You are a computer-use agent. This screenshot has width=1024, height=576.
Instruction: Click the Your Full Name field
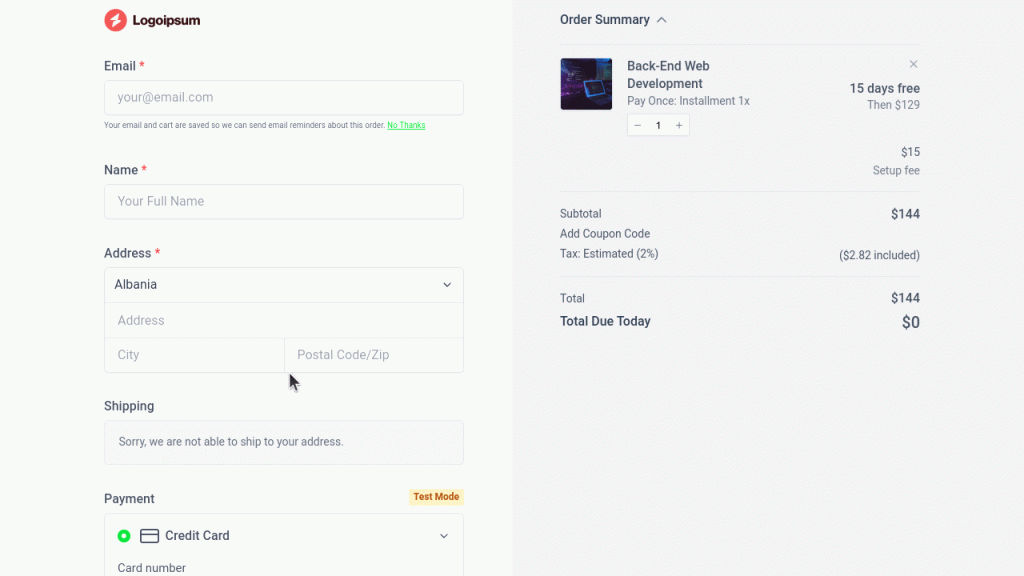pos(283,201)
